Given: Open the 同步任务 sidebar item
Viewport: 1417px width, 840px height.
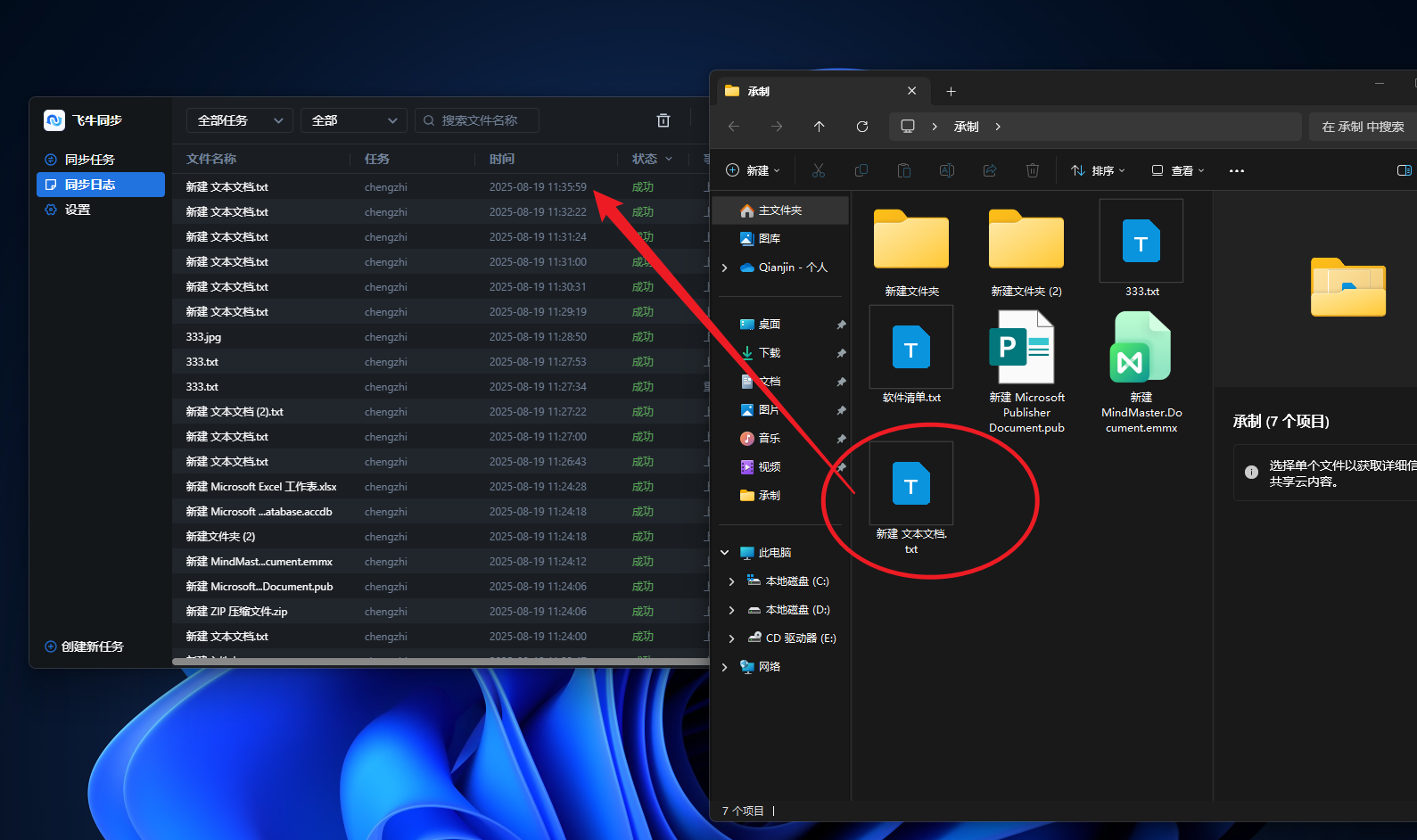Looking at the screenshot, I should click(89, 160).
